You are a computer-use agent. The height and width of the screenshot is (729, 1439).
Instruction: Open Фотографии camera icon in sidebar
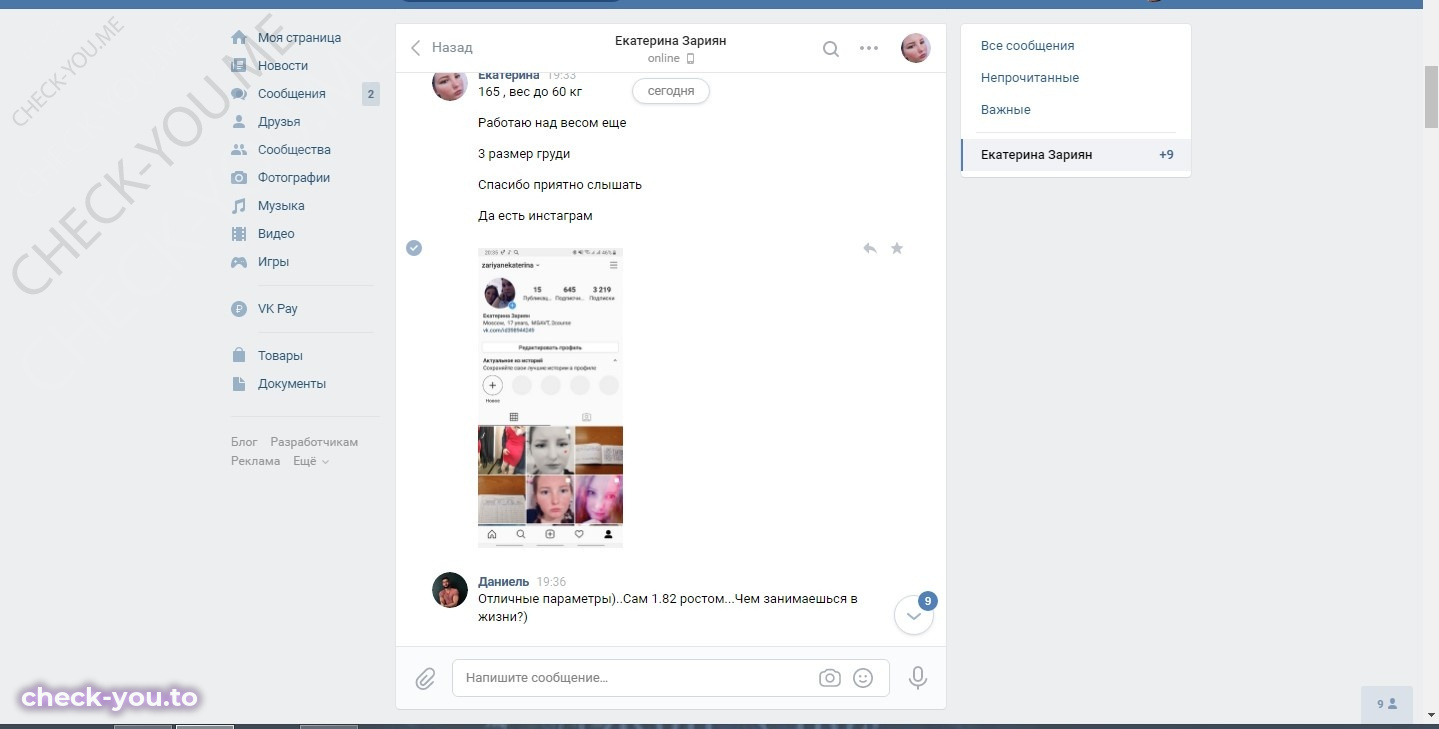(239, 178)
